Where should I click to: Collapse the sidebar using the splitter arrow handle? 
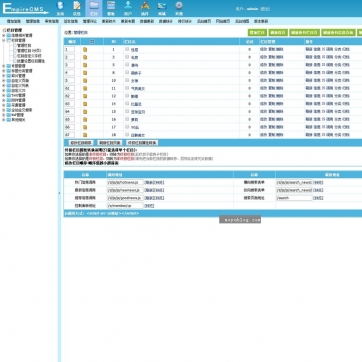[60, 193]
